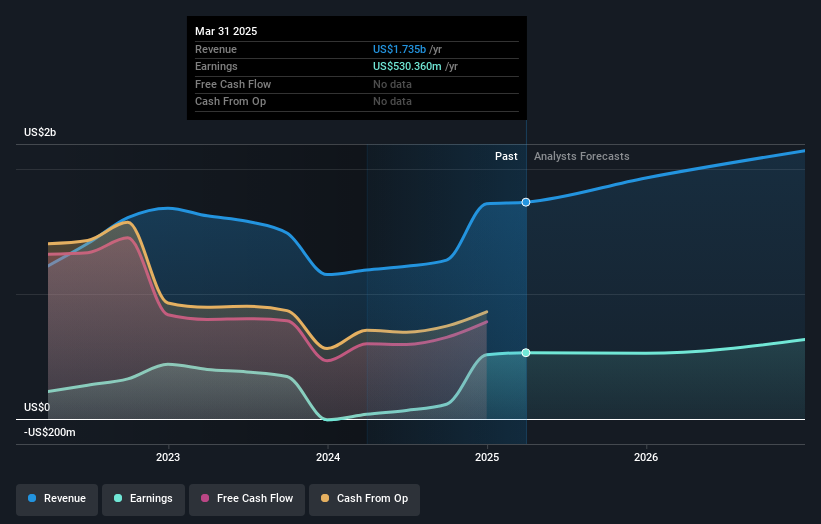Toggle the Cash From Op legend button
This screenshot has width=821, height=524.
point(364,499)
